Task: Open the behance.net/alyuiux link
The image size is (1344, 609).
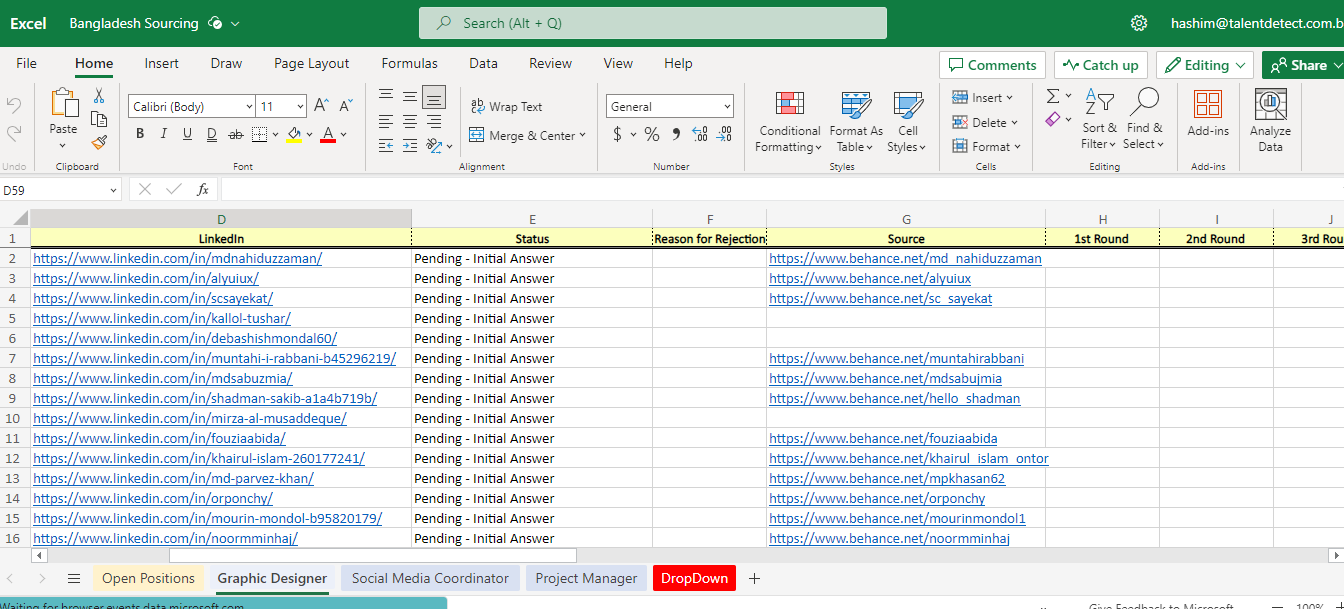Action: click(x=869, y=279)
